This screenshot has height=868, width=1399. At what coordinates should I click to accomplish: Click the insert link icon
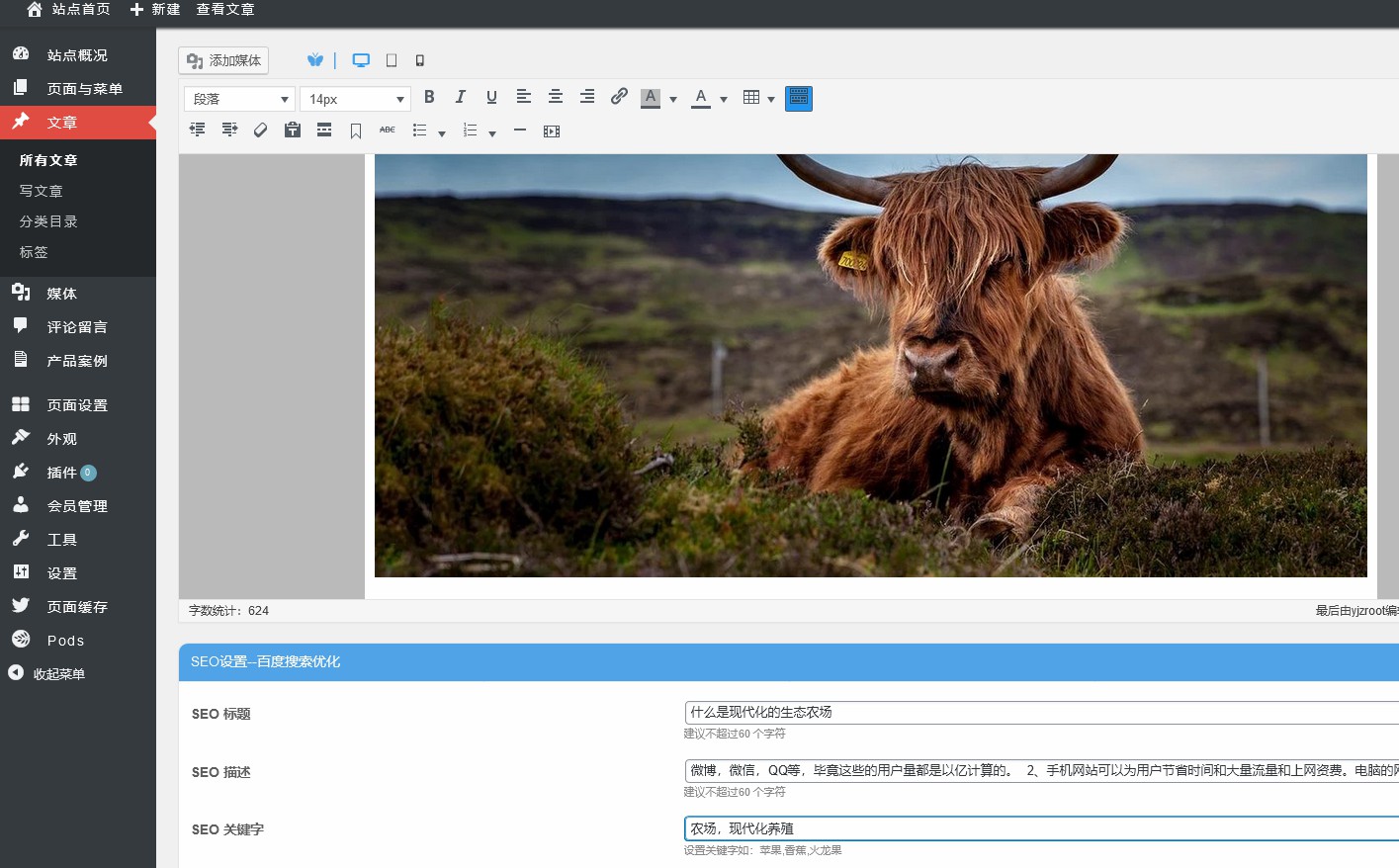pos(619,97)
